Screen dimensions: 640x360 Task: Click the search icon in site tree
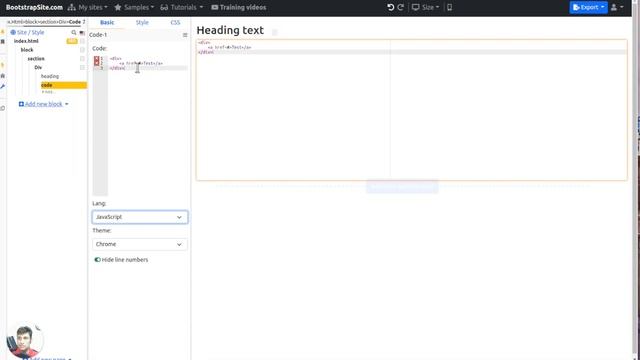pyautogui.click(x=74, y=32)
